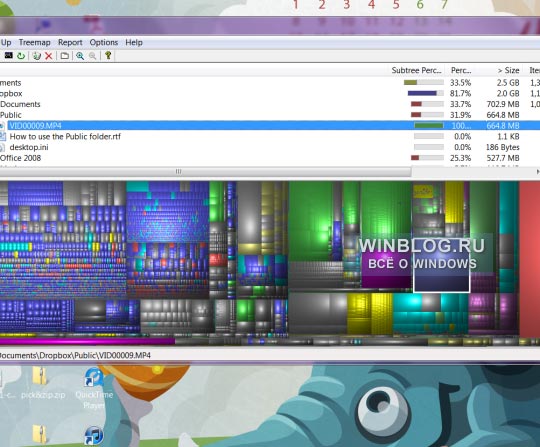Select How to use the Public folder.rtf
The height and width of the screenshot is (447, 540).
pos(65,136)
